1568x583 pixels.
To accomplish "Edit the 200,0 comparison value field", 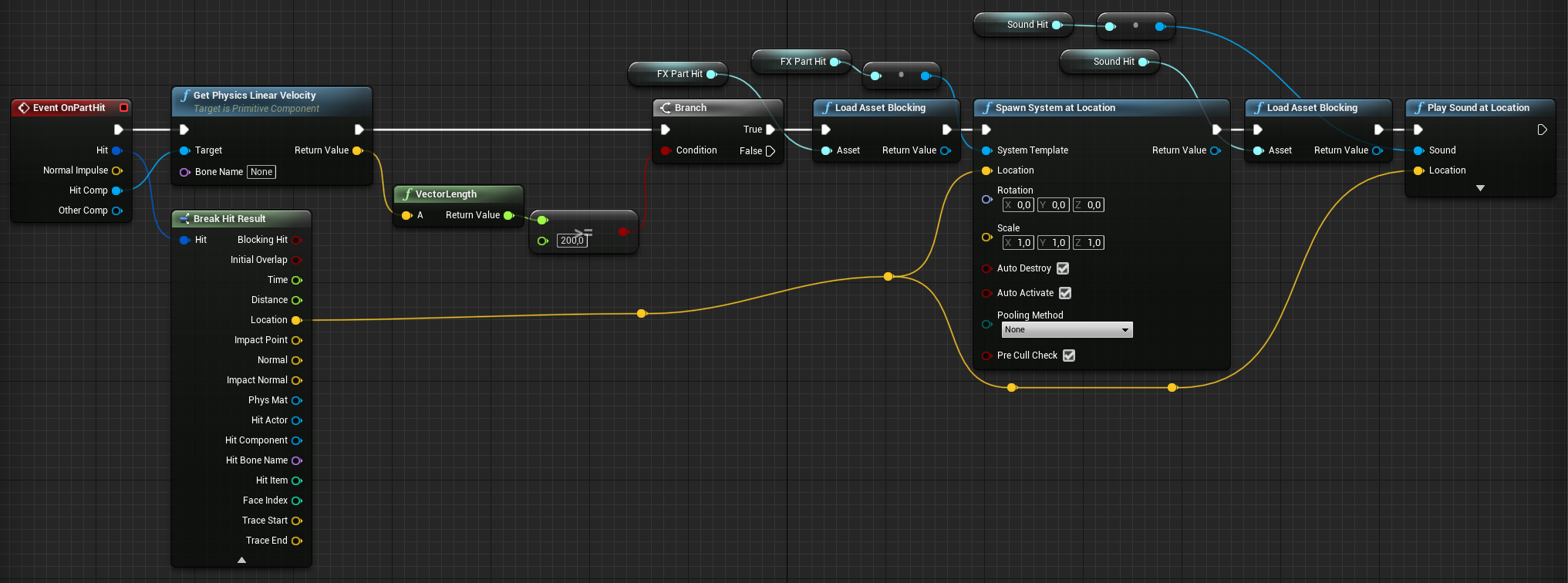I will click(572, 241).
